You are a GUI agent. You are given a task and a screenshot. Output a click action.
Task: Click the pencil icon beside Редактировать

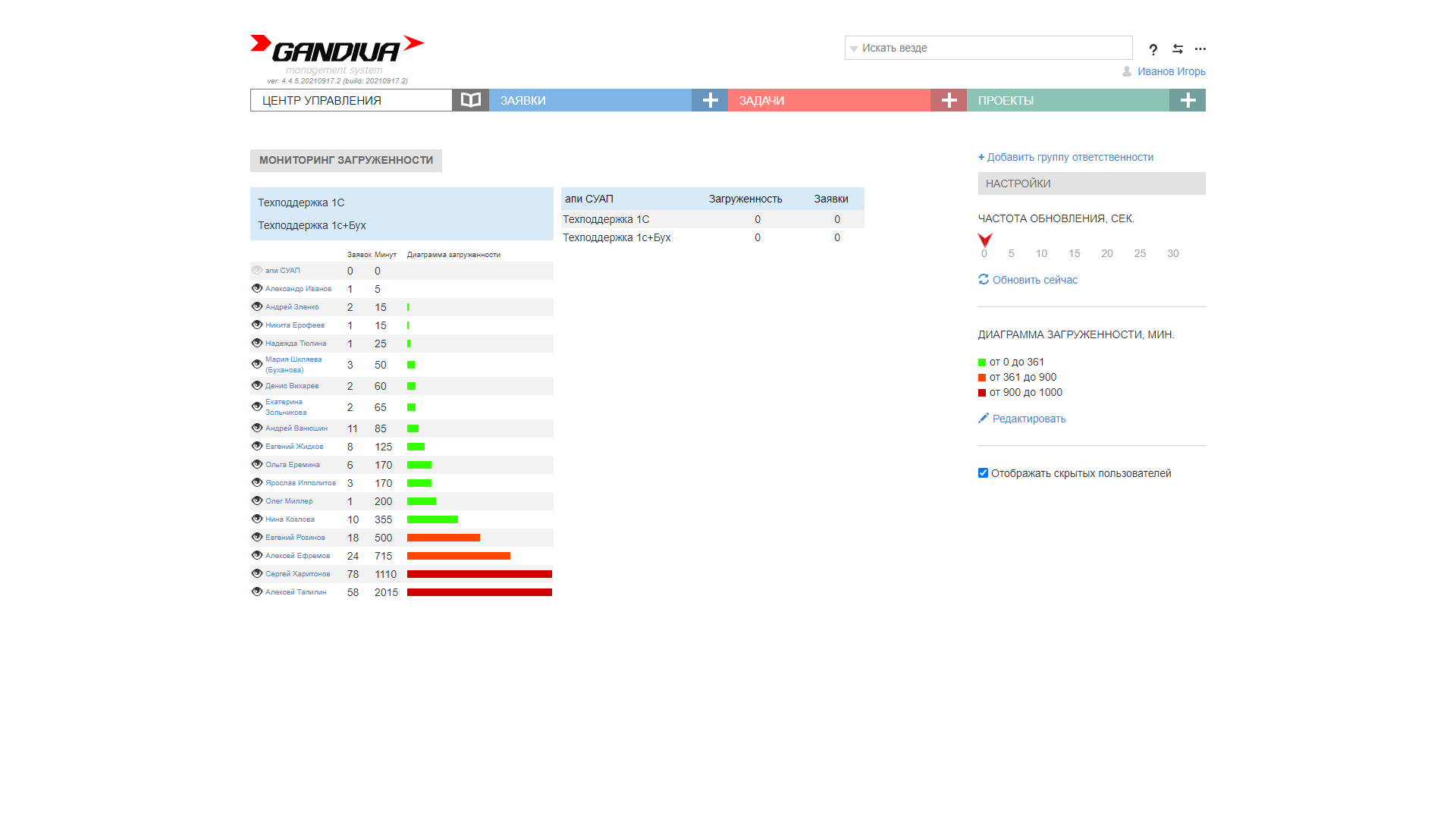coord(984,418)
